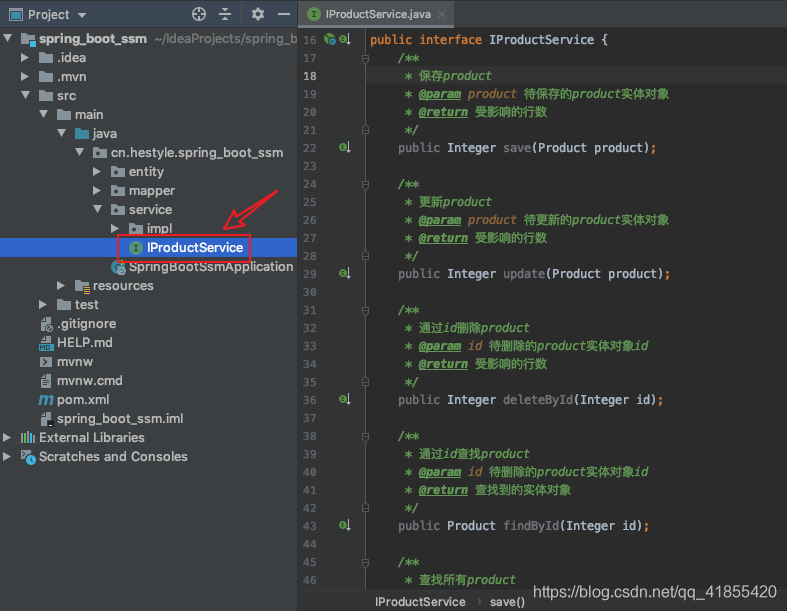Collapse the service package

[98, 209]
